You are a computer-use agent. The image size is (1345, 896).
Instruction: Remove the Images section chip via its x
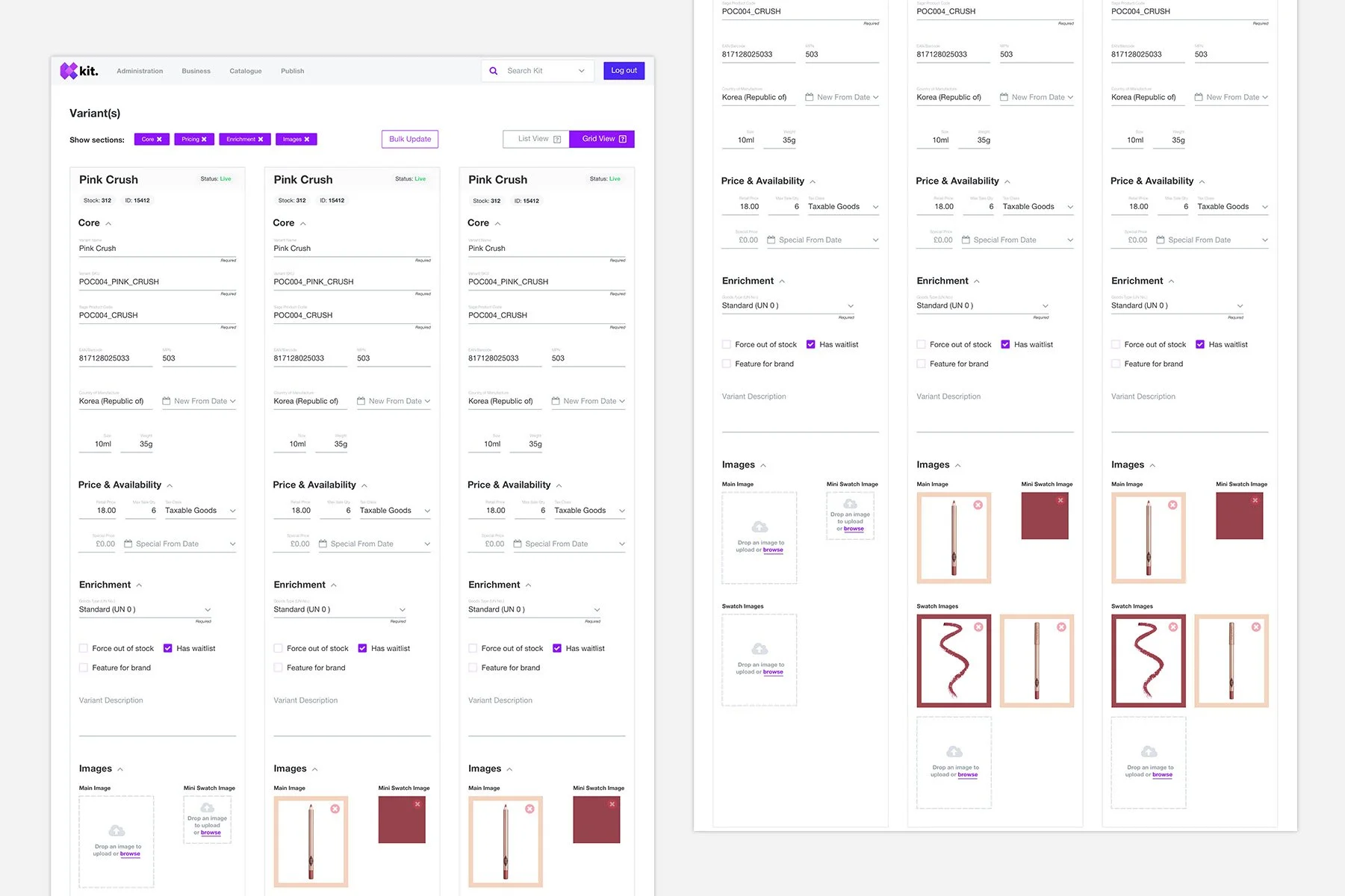click(x=307, y=140)
